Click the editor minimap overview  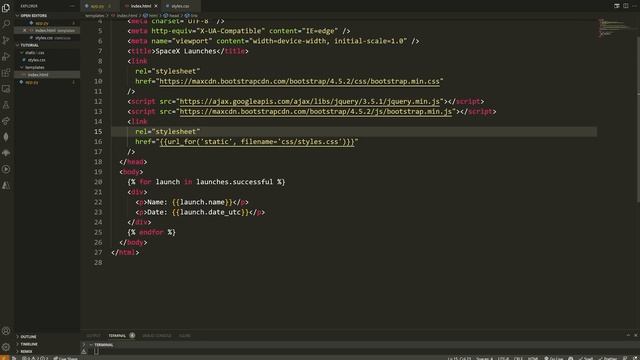(616, 29)
